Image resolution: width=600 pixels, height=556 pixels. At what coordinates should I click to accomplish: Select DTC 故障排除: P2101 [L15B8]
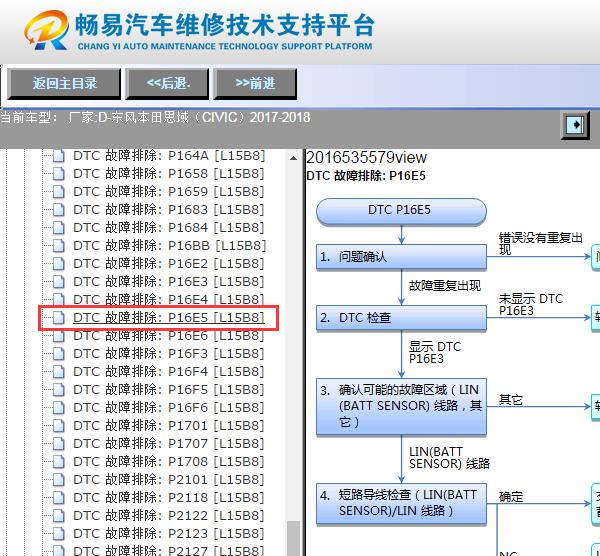[x=169, y=479]
